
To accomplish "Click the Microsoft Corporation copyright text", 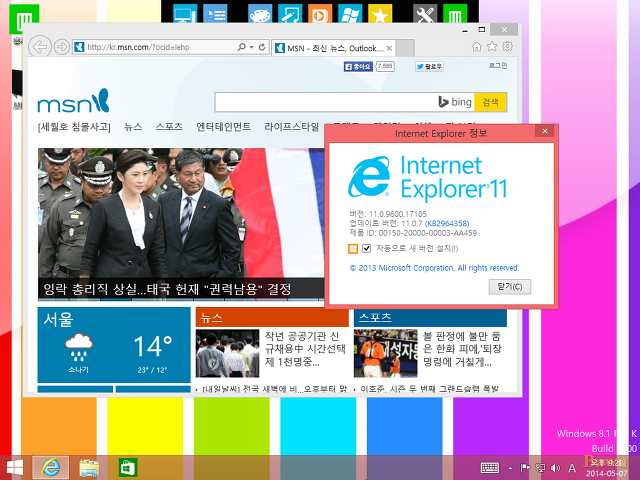I will click(x=434, y=268).
